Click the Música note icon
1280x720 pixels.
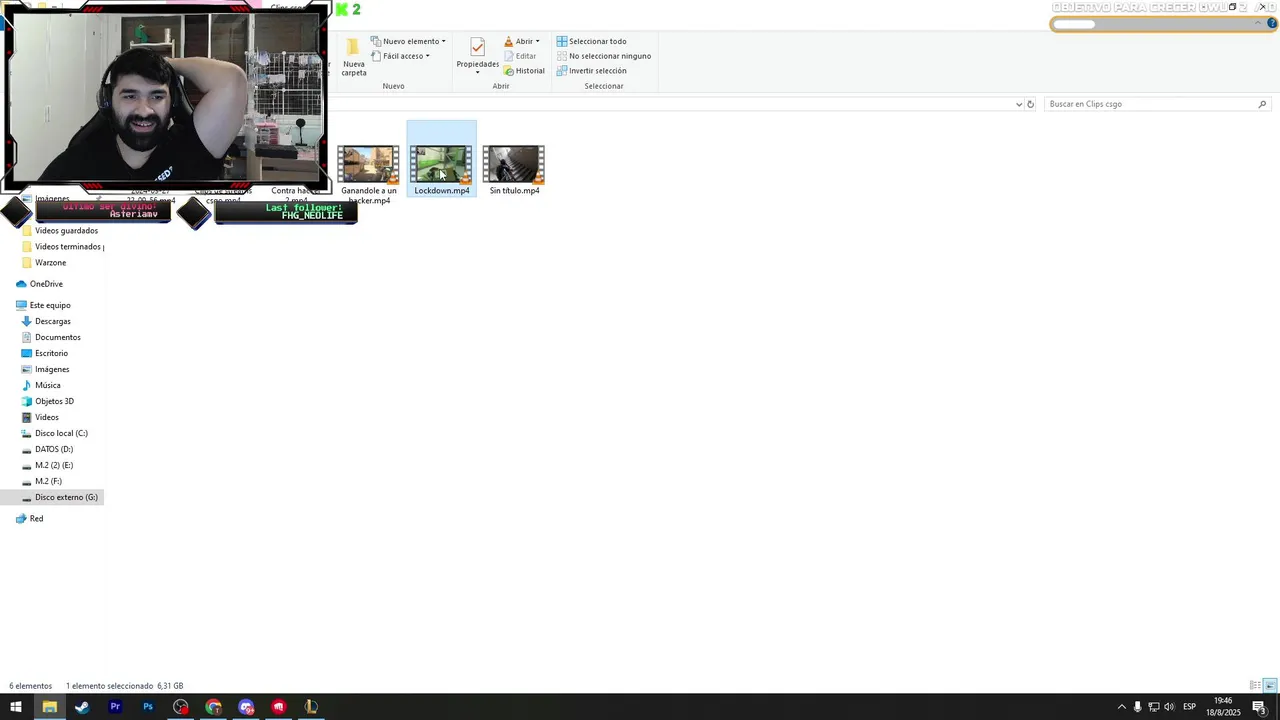(27, 385)
